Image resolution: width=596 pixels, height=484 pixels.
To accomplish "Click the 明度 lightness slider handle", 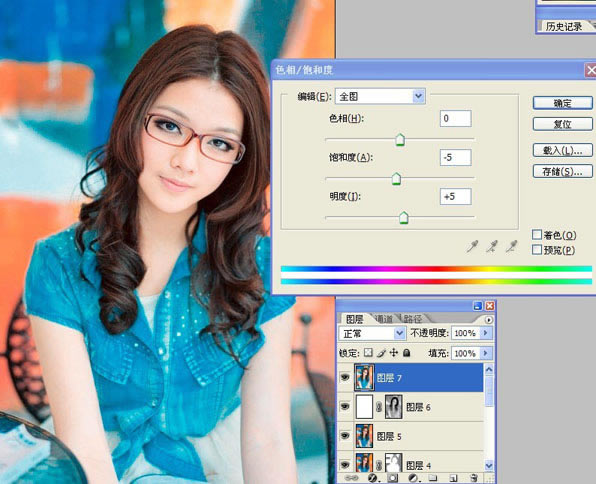I will 404,218.
